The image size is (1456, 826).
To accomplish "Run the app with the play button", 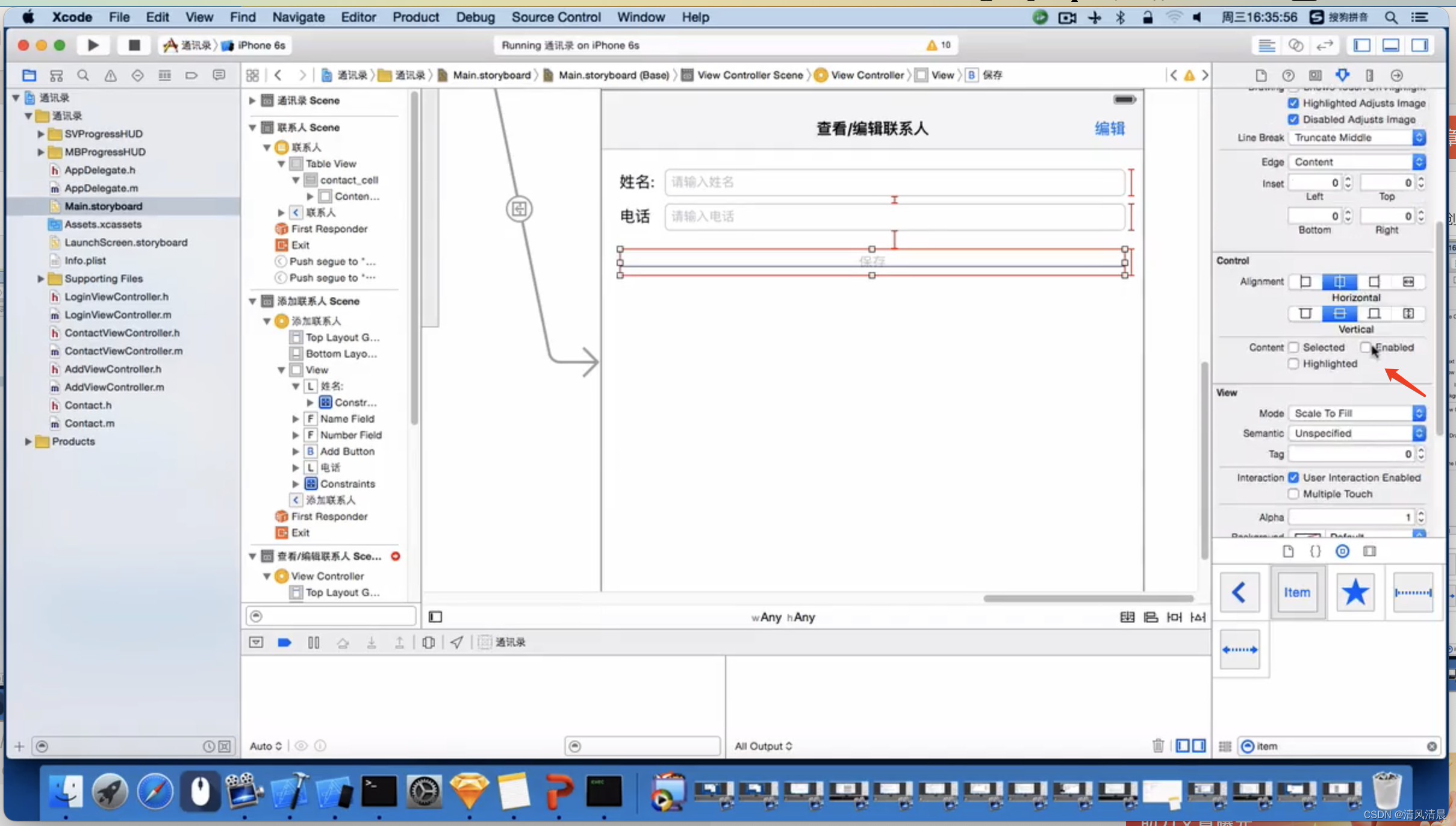I will click(93, 45).
